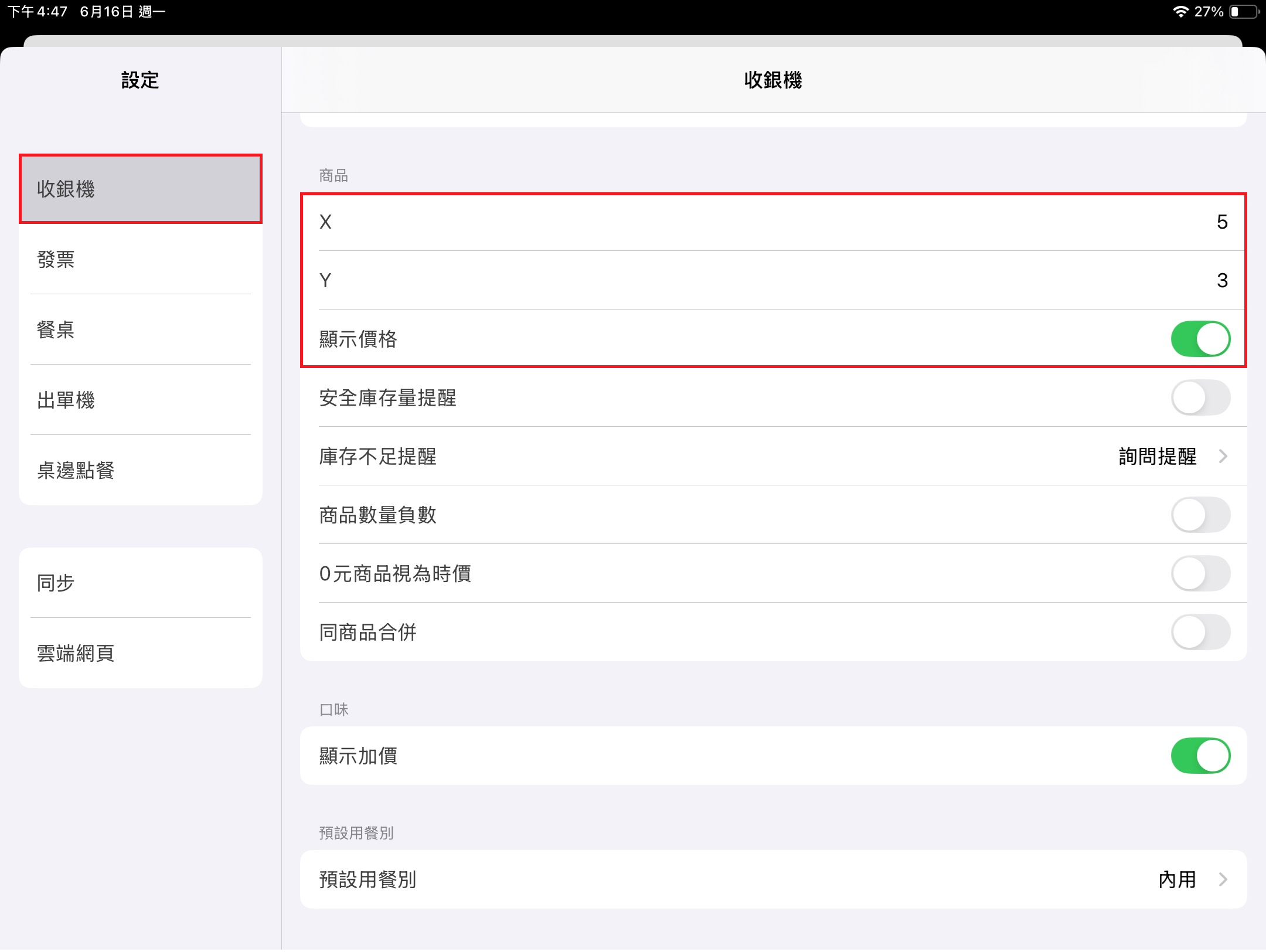Open 桌邊點餐 settings
Image resolution: width=1266 pixels, height=952 pixels.
(141, 470)
